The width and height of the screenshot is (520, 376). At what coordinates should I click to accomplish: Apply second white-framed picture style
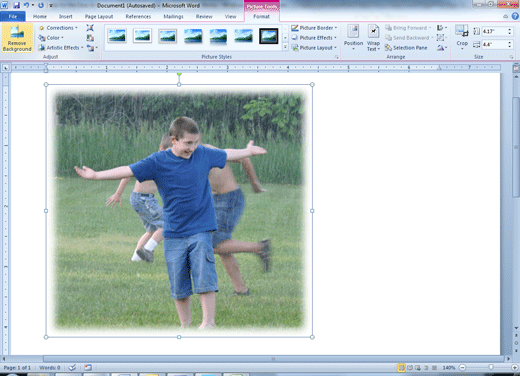tap(142, 36)
